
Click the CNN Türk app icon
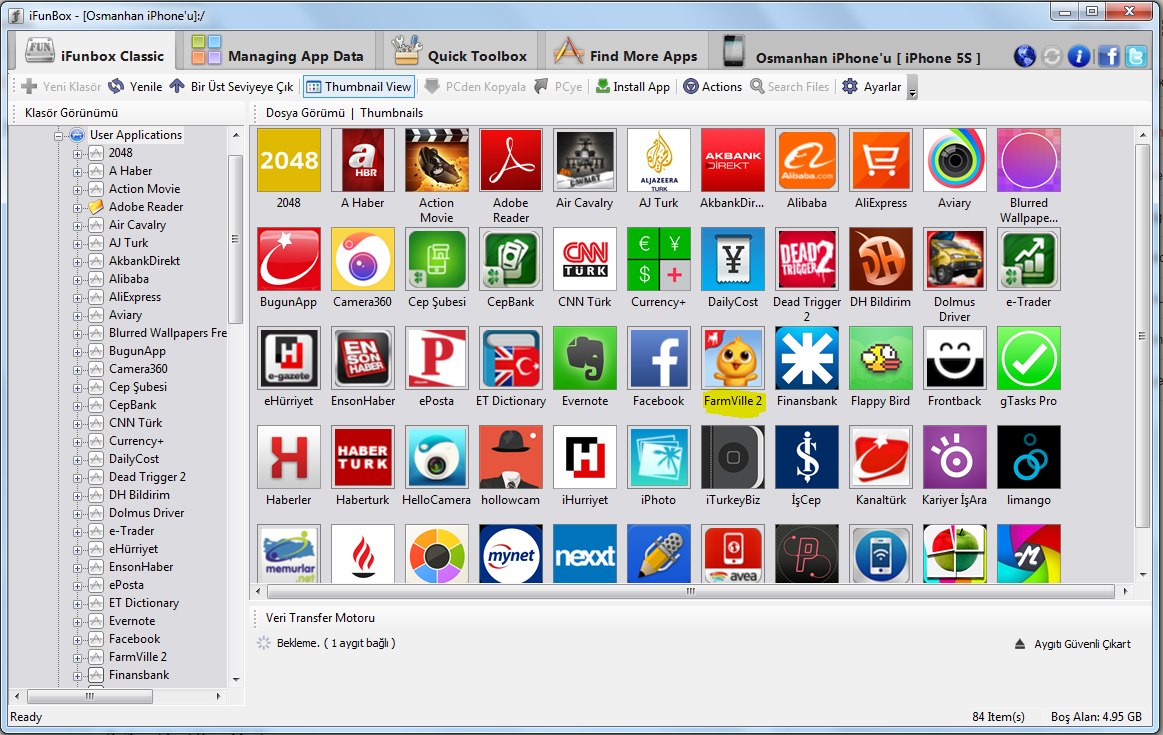[x=584, y=259]
